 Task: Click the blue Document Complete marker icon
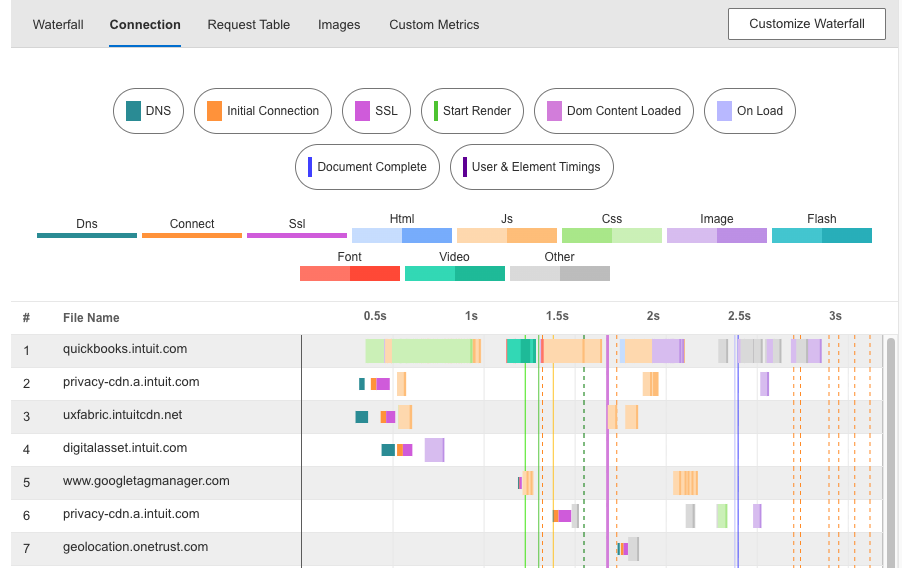point(310,167)
